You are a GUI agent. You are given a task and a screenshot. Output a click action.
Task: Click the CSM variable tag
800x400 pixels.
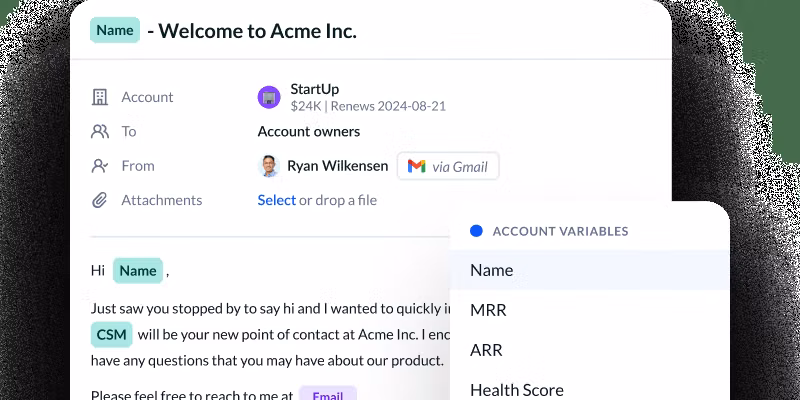[x=109, y=334]
